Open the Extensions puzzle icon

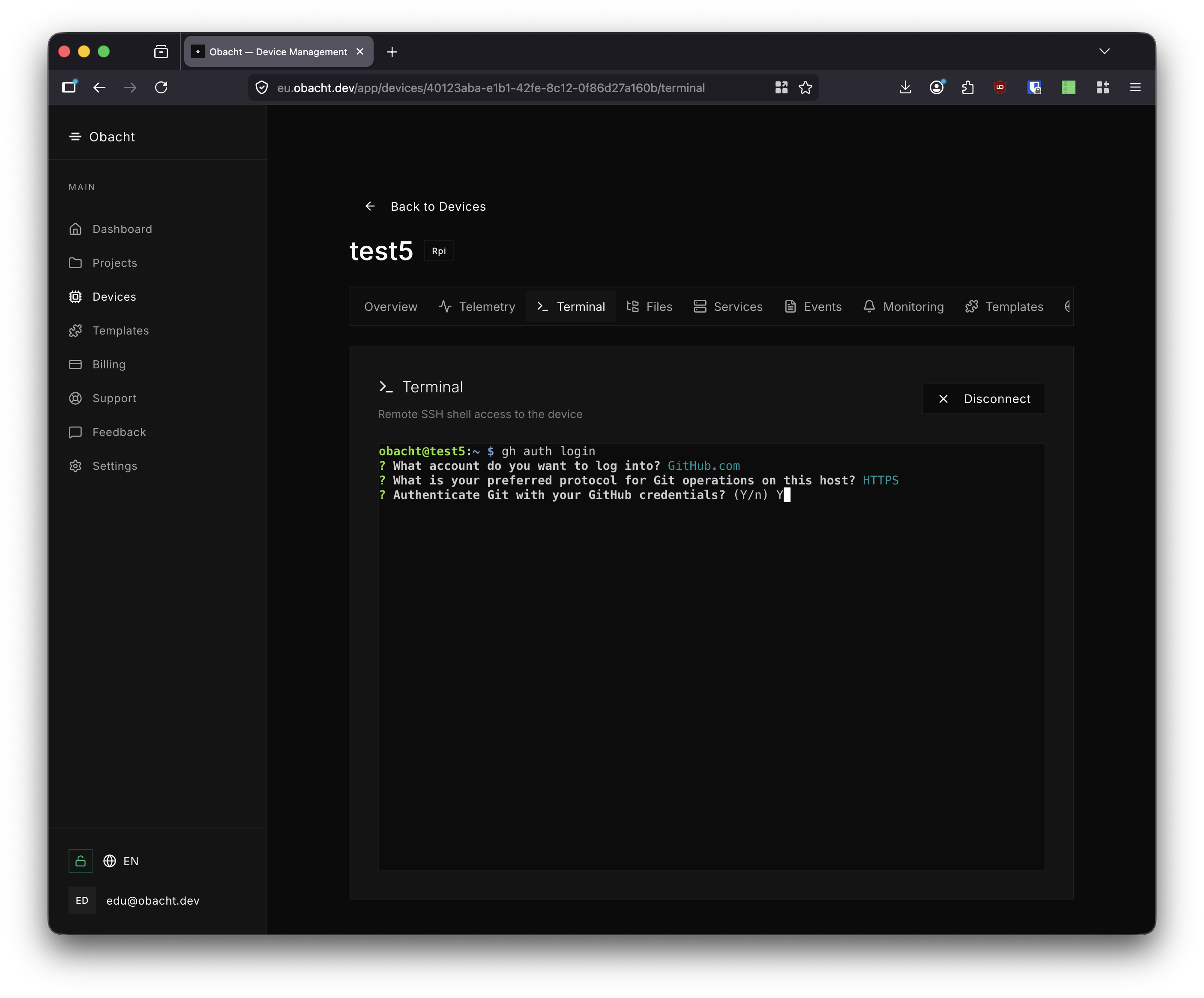click(968, 88)
